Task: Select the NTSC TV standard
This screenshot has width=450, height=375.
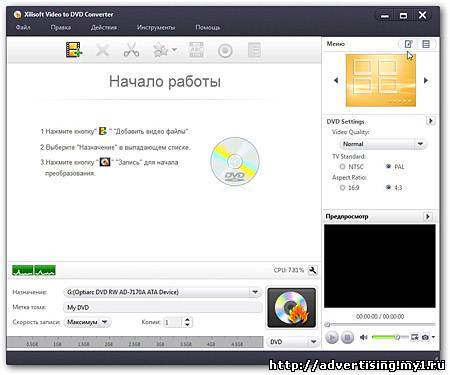Action: coord(342,166)
